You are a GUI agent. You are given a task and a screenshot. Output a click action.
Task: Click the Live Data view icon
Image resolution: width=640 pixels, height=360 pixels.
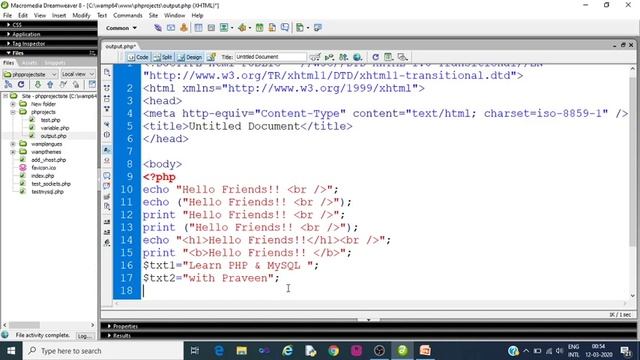(x=211, y=57)
